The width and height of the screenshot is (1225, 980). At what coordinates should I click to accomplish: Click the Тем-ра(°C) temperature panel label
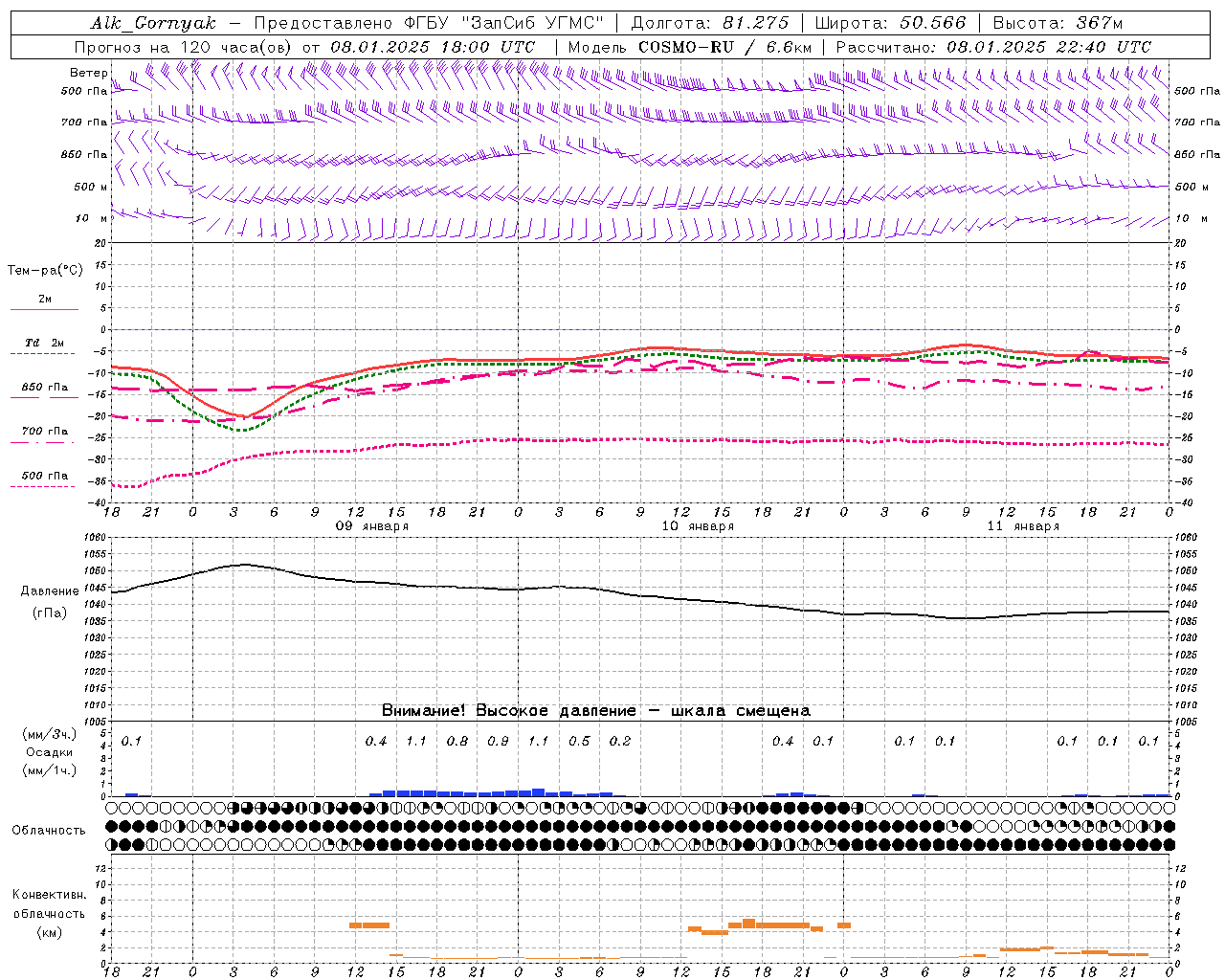click(x=45, y=270)
